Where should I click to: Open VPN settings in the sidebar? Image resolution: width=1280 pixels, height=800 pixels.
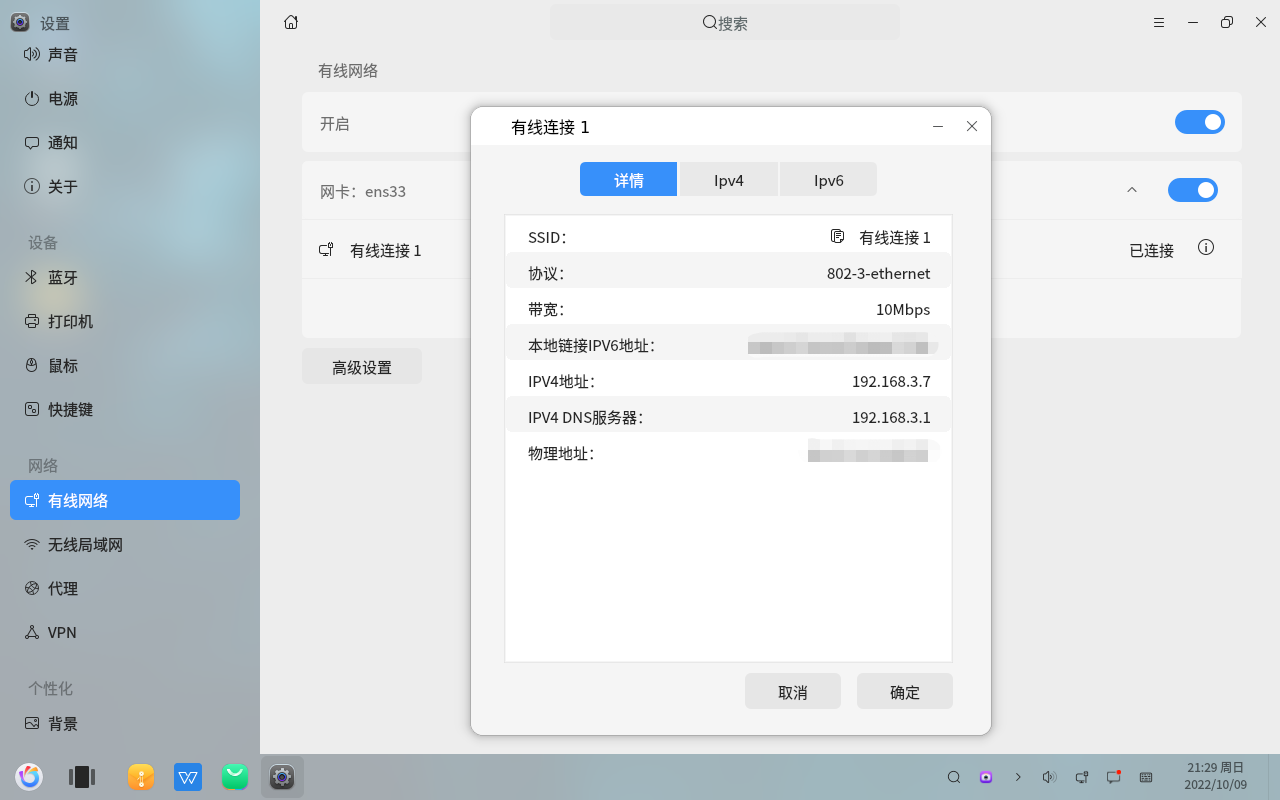pyautogui.click(x=125, y=632)
